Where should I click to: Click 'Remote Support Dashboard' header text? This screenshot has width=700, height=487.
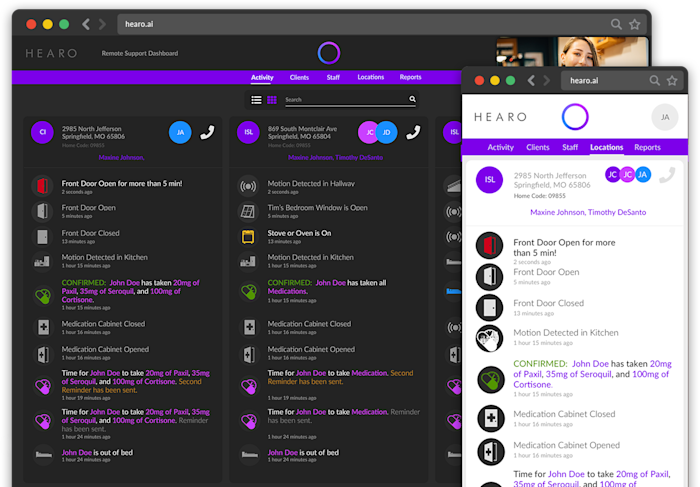(x=140, y=53)
